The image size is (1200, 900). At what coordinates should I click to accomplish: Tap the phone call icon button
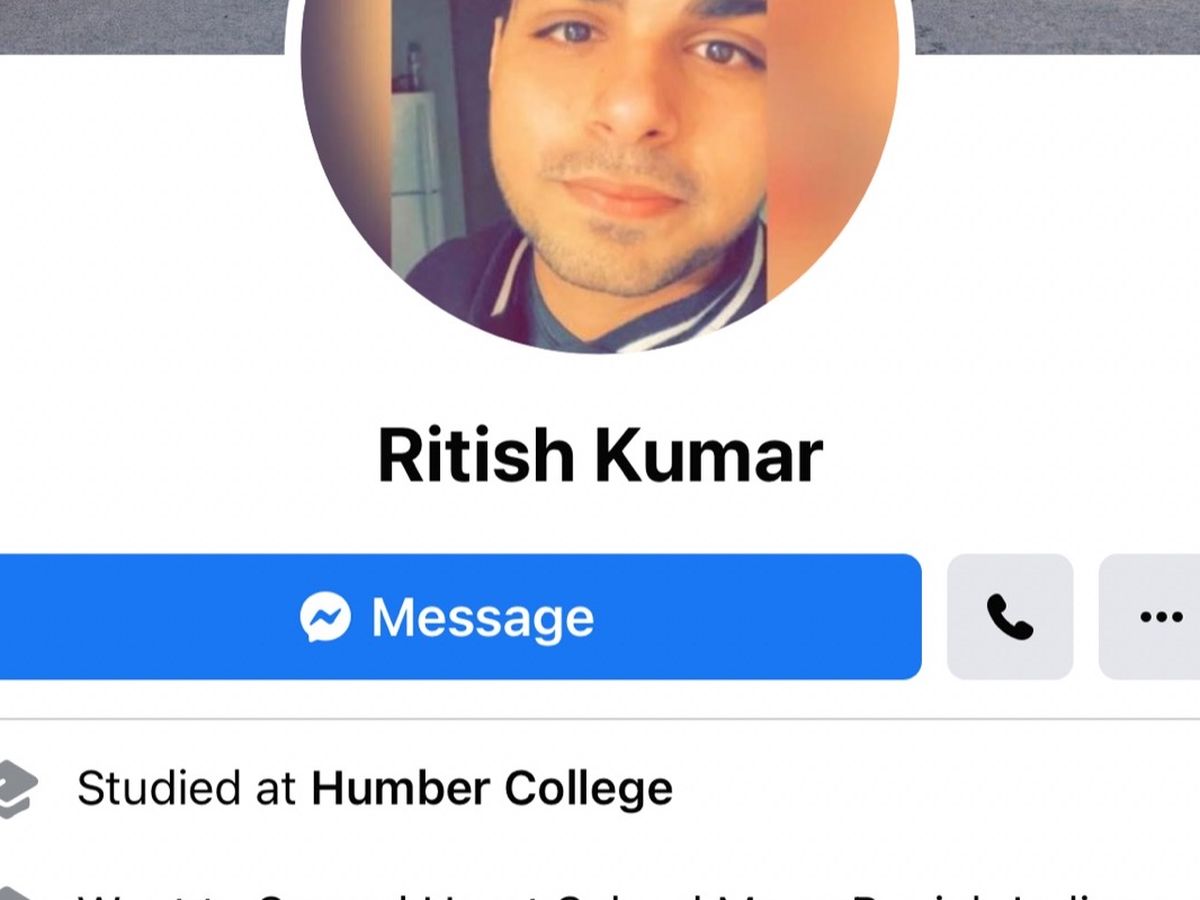pos(1010,617)
